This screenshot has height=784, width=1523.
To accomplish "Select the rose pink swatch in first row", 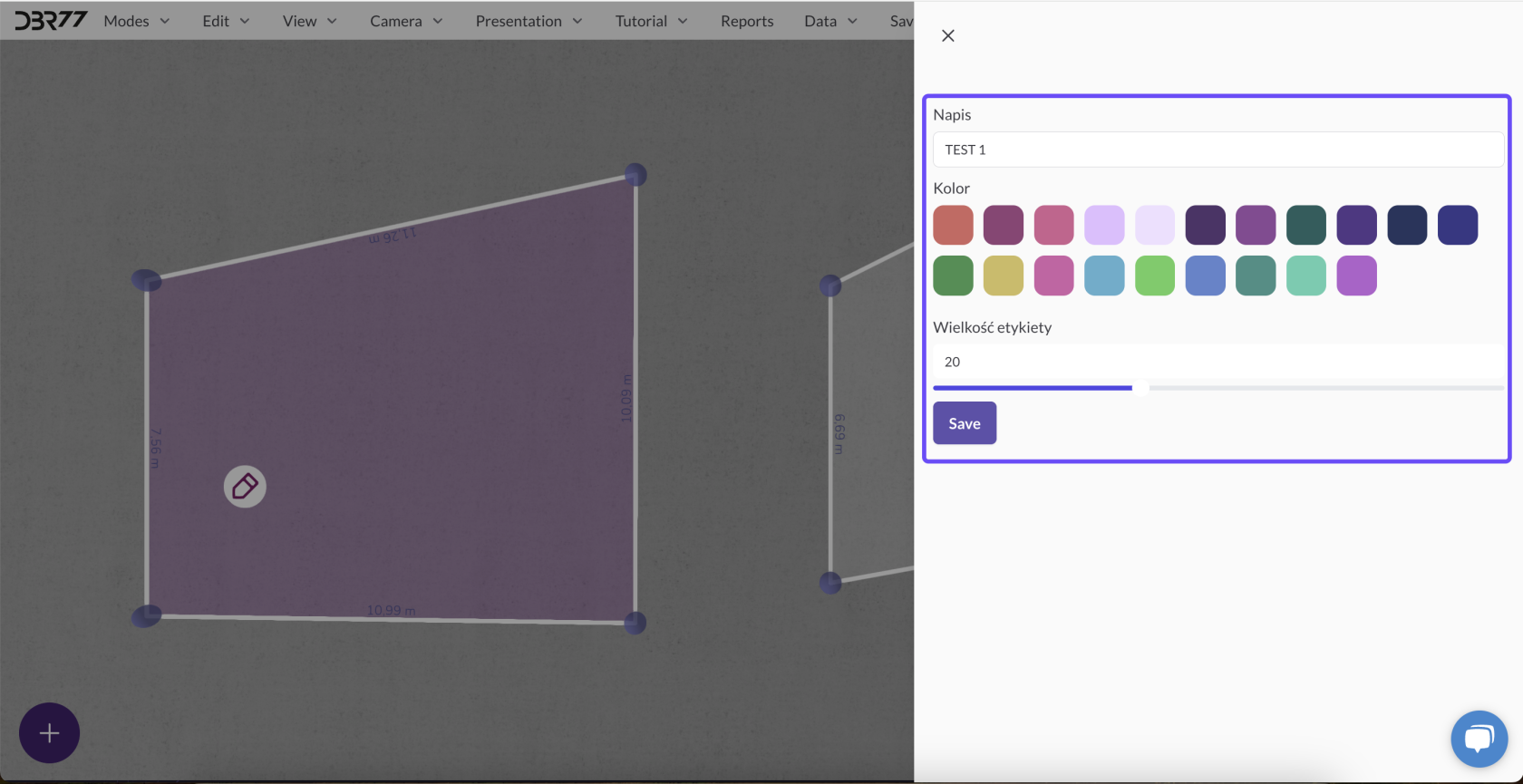I will 1054,225.
